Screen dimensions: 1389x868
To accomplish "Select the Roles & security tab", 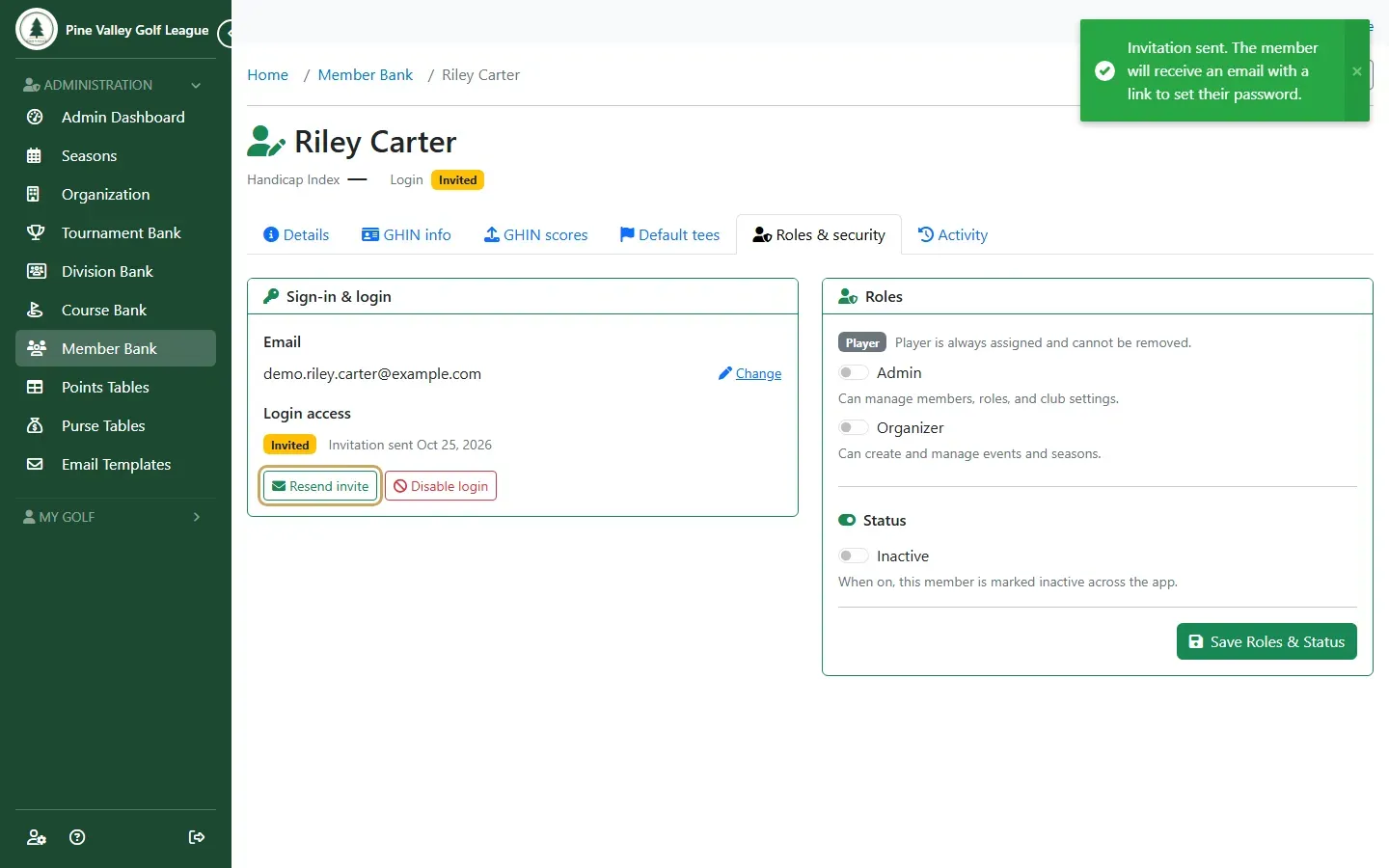I will click(x=819, y=234).
